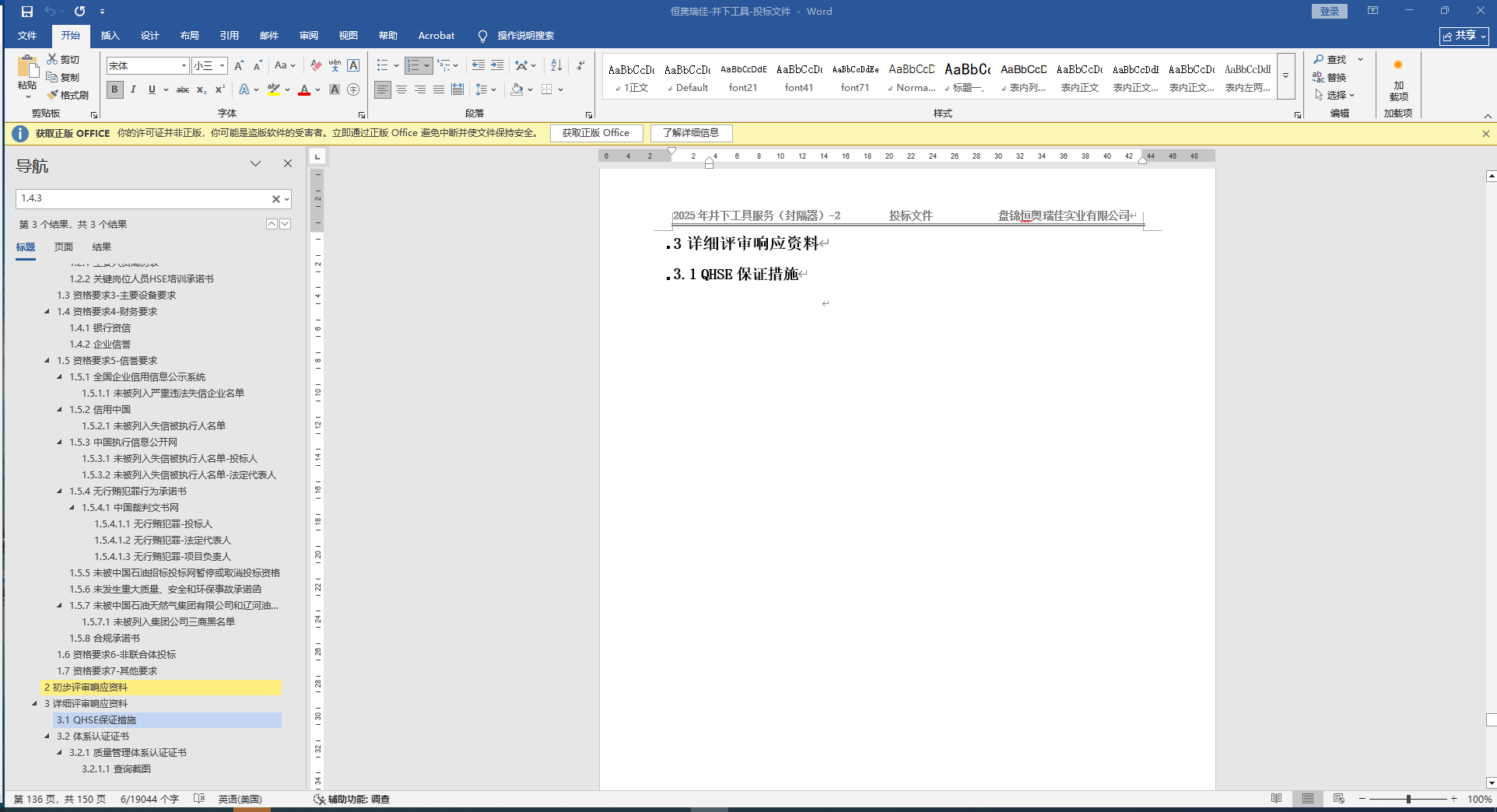This screenshot has height=812, width=1497.
Task: Toggle bulleted list formatting
Action: [x=382, y=66]
